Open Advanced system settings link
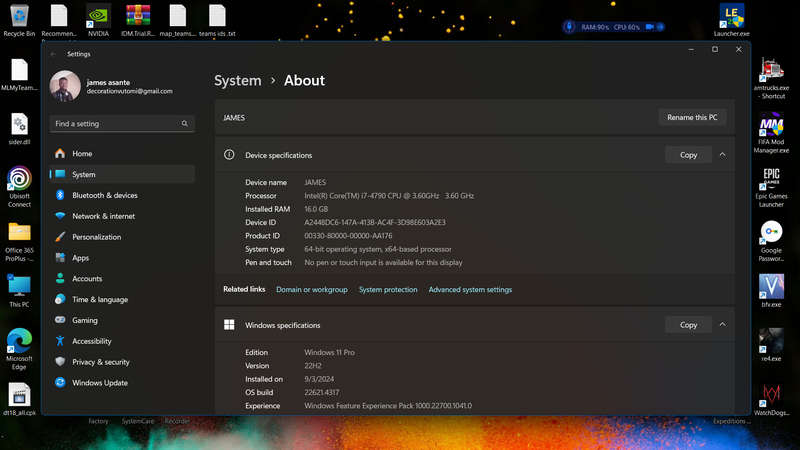The image size is (800, 450). pos(470,289)
